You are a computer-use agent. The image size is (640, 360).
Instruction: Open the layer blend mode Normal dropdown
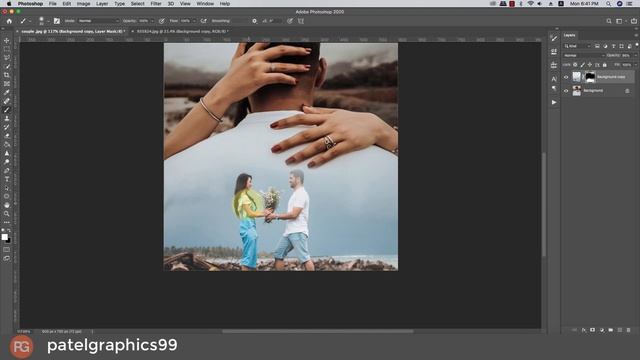(x=584, y=55)
